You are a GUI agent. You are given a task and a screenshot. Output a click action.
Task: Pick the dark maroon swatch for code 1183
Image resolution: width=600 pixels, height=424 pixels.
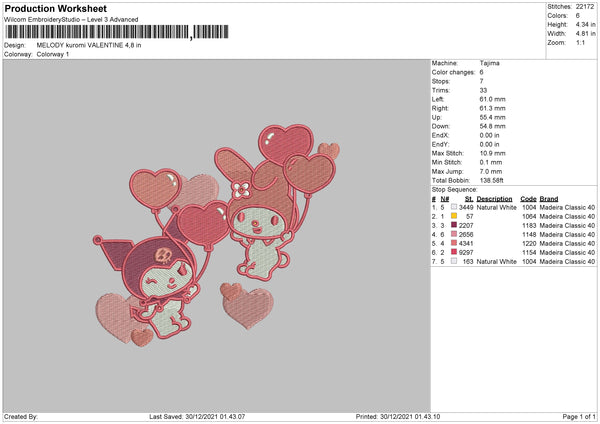coord(454,225)
